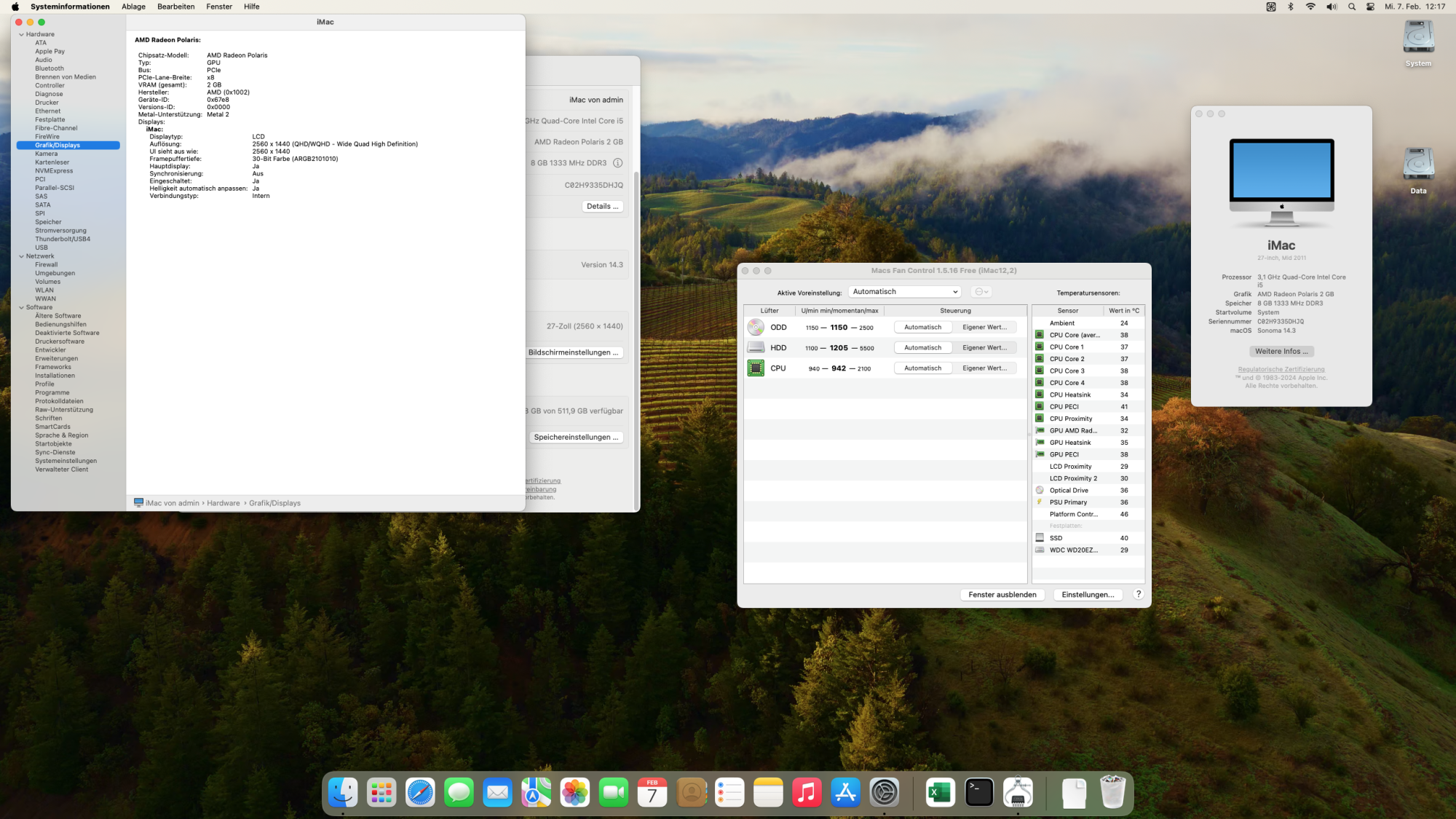
Task: Click the Fenster ausblenden button
Action: (1002, 595)
